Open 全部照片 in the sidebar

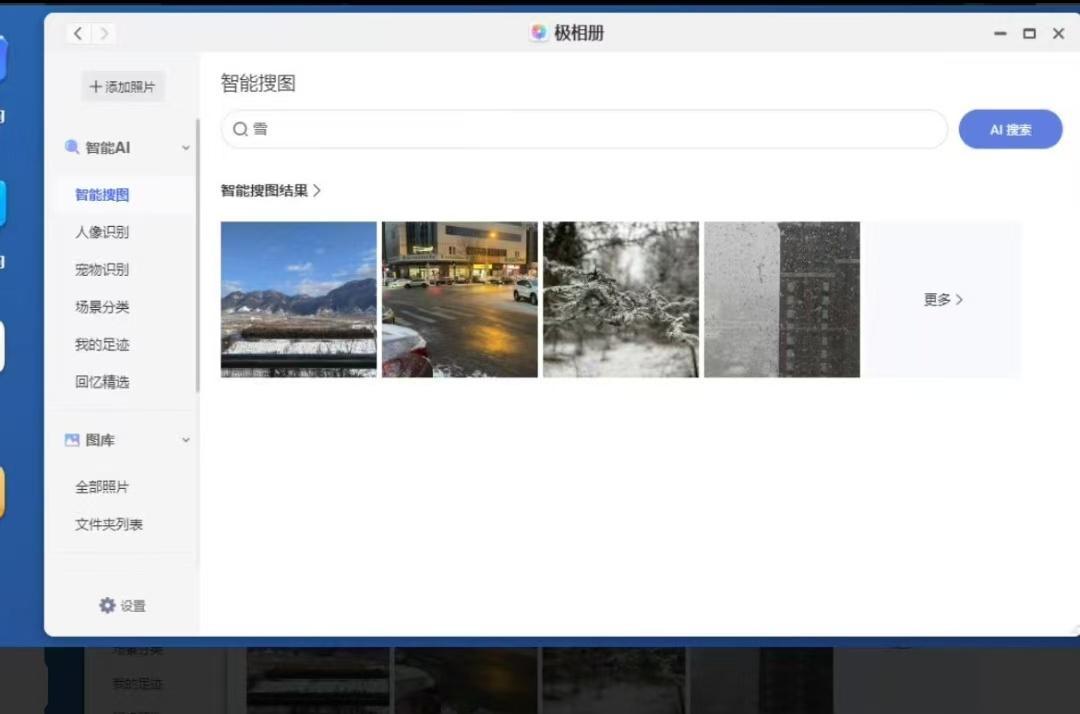pyautogui.click(x=102, y=487)
